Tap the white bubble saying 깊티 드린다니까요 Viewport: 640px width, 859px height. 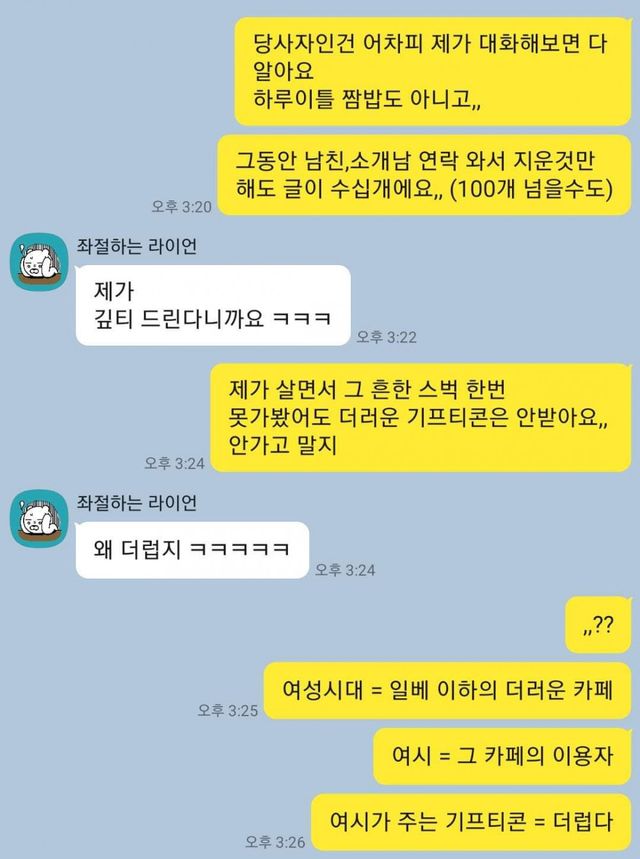pos(213,305)
